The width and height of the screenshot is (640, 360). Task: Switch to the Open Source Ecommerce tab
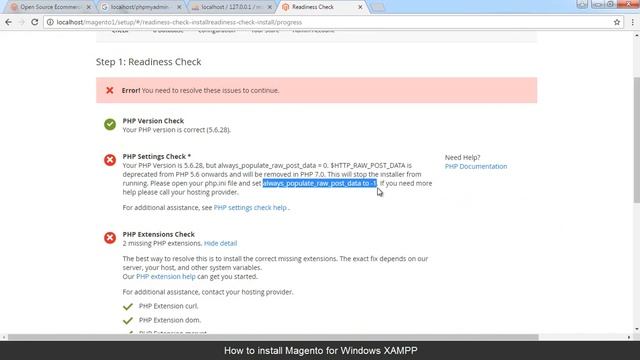50,7
